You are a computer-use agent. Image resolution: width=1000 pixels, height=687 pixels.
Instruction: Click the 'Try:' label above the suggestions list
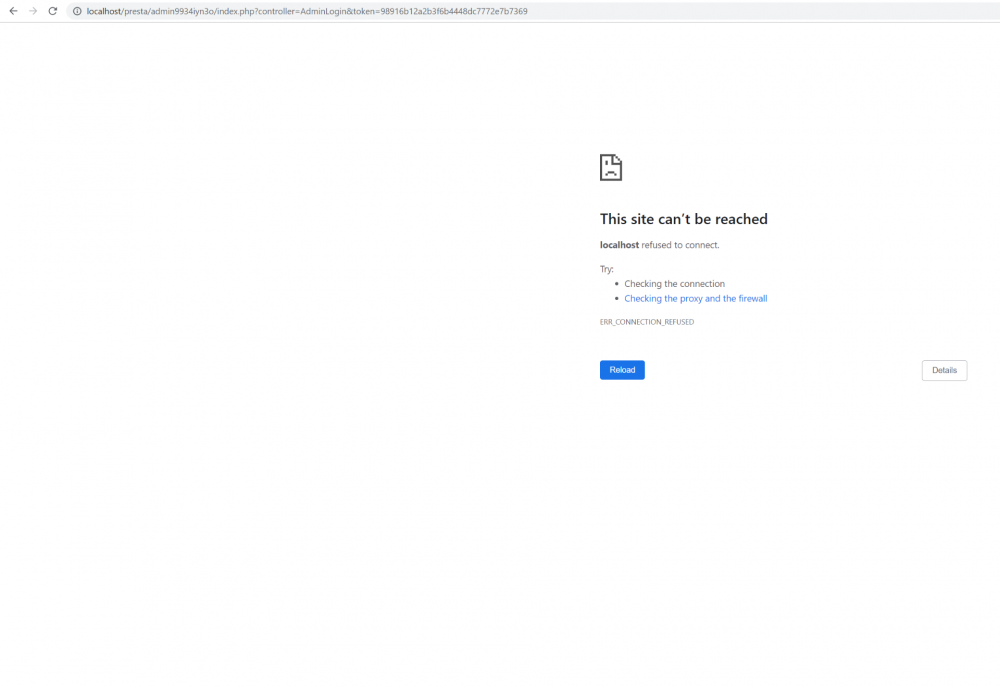(x=605, y=268)
